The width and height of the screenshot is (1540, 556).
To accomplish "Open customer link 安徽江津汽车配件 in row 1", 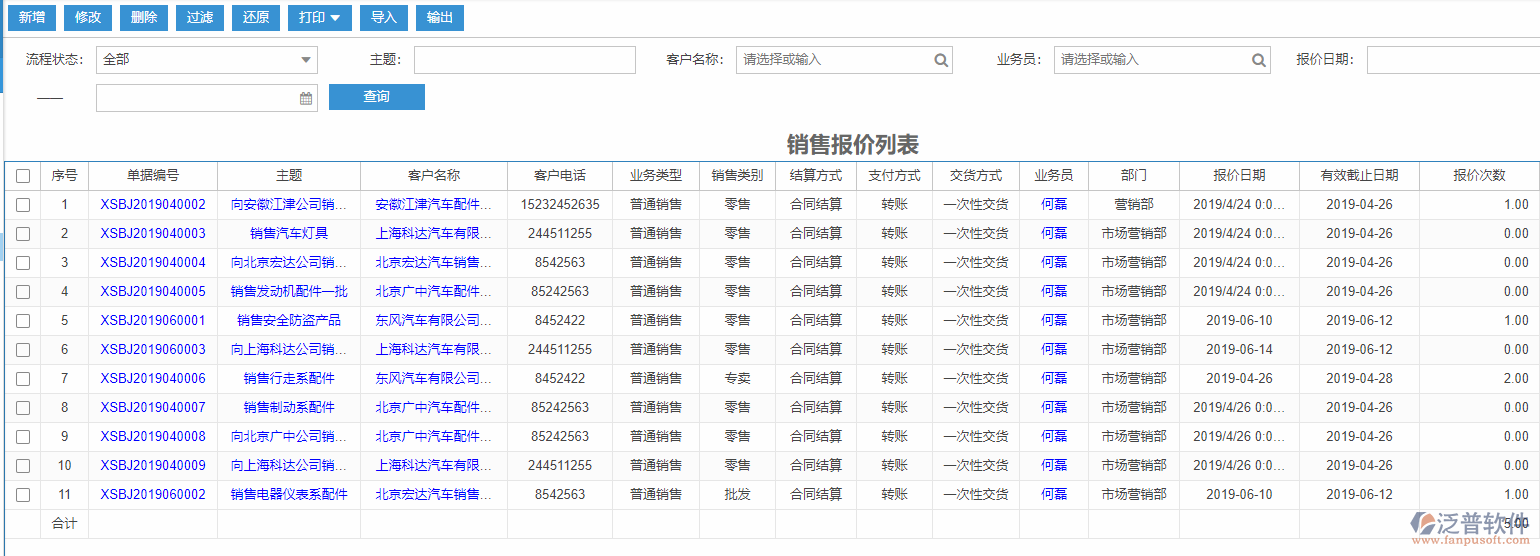I will [x=434, y=205].
